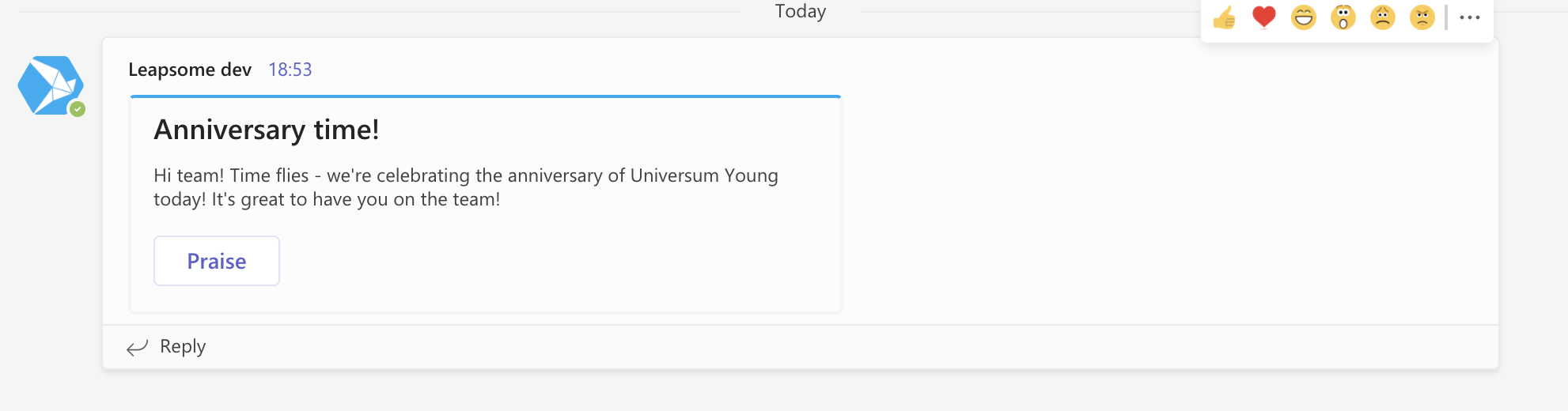Click empty space below the Praise button
The height and width of the screenshot is (411, 1568).
point(485,300)
